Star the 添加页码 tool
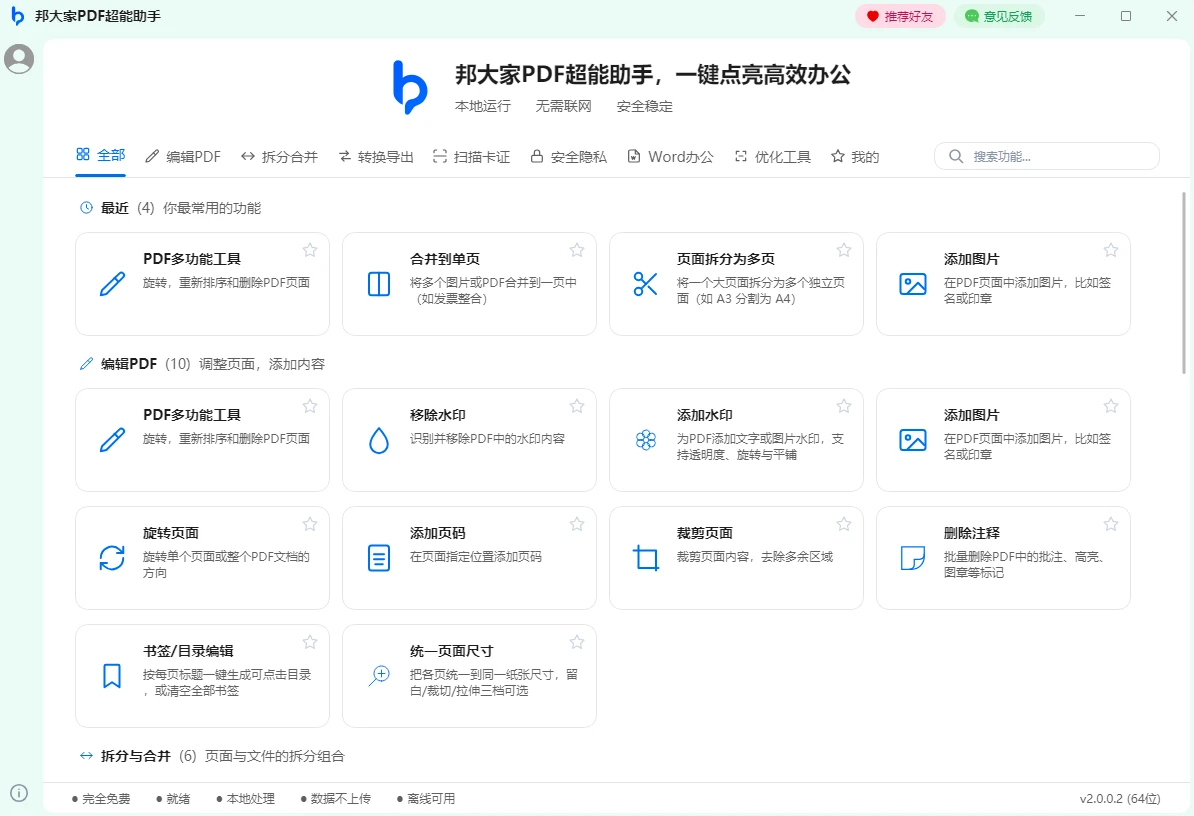Image resolution: width=1194 pixels, height=816 pixels. tap(577, 524)
